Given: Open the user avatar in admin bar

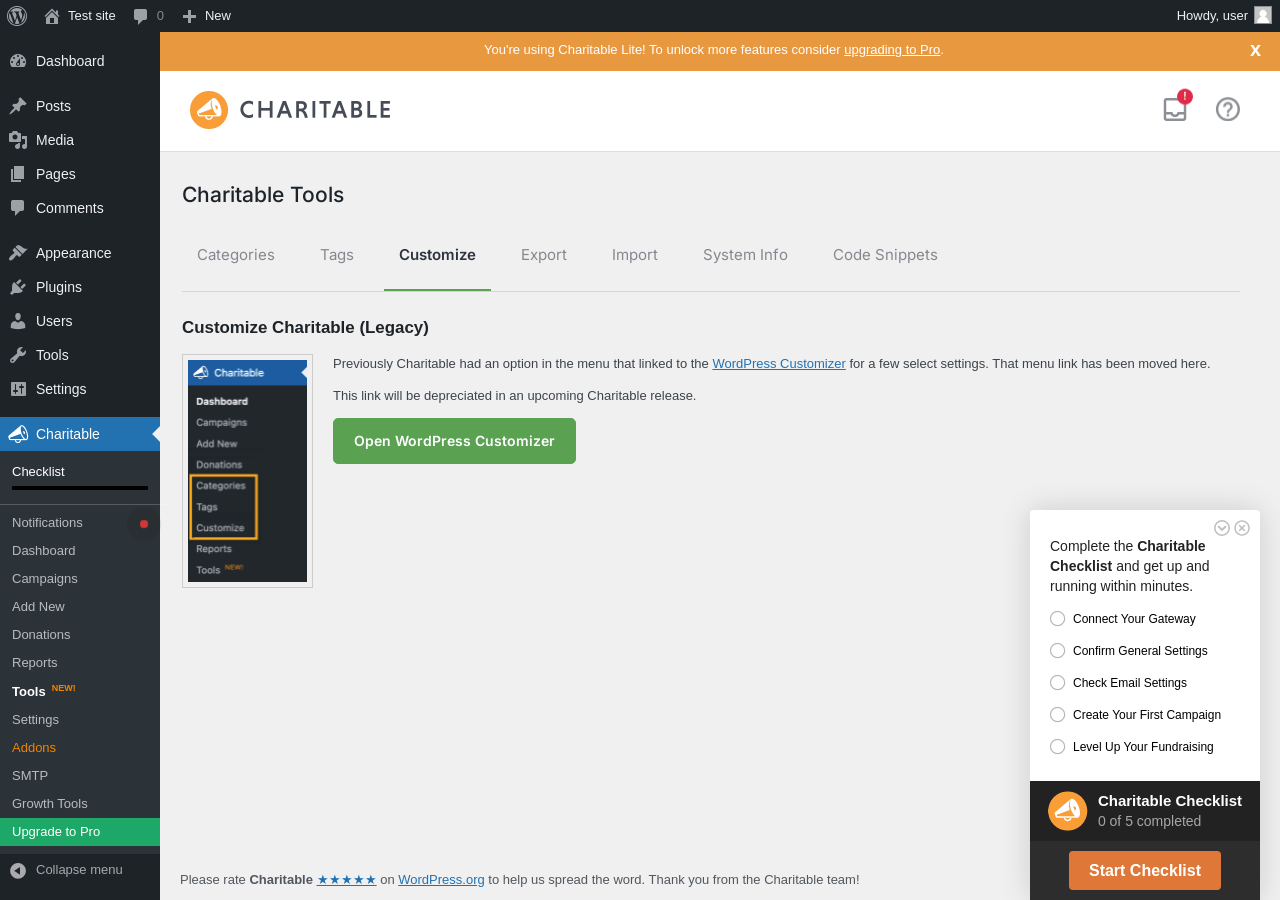Looking at the screenshot, I should click(x=1263, y=15).
